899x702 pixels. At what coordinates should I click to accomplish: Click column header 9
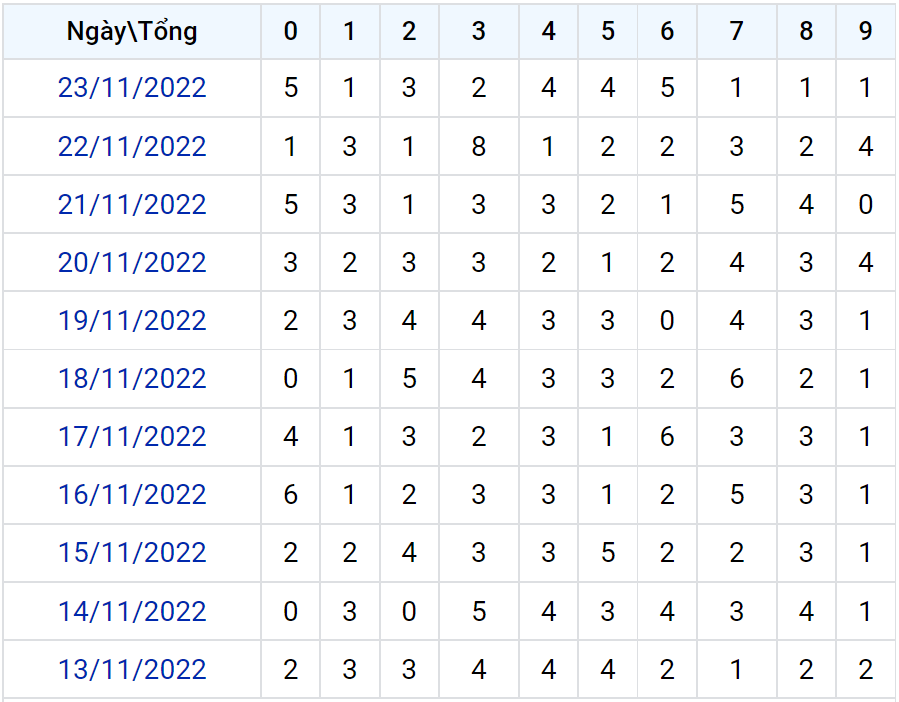click(866, 31)
